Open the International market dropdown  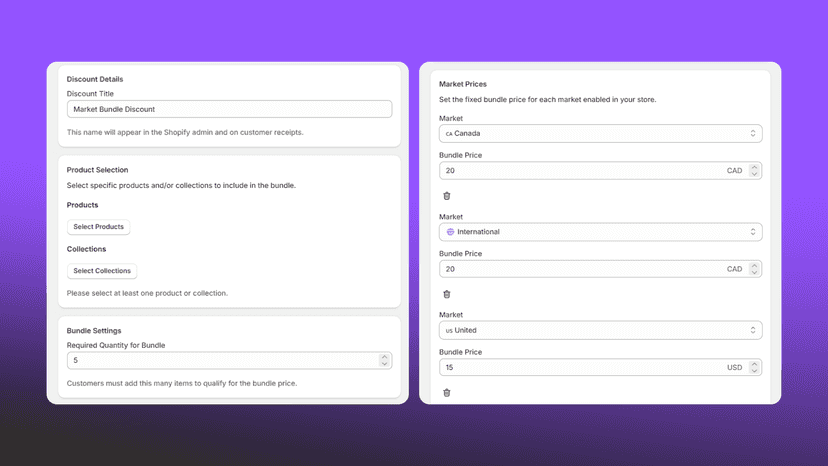(x=600, y=232)
